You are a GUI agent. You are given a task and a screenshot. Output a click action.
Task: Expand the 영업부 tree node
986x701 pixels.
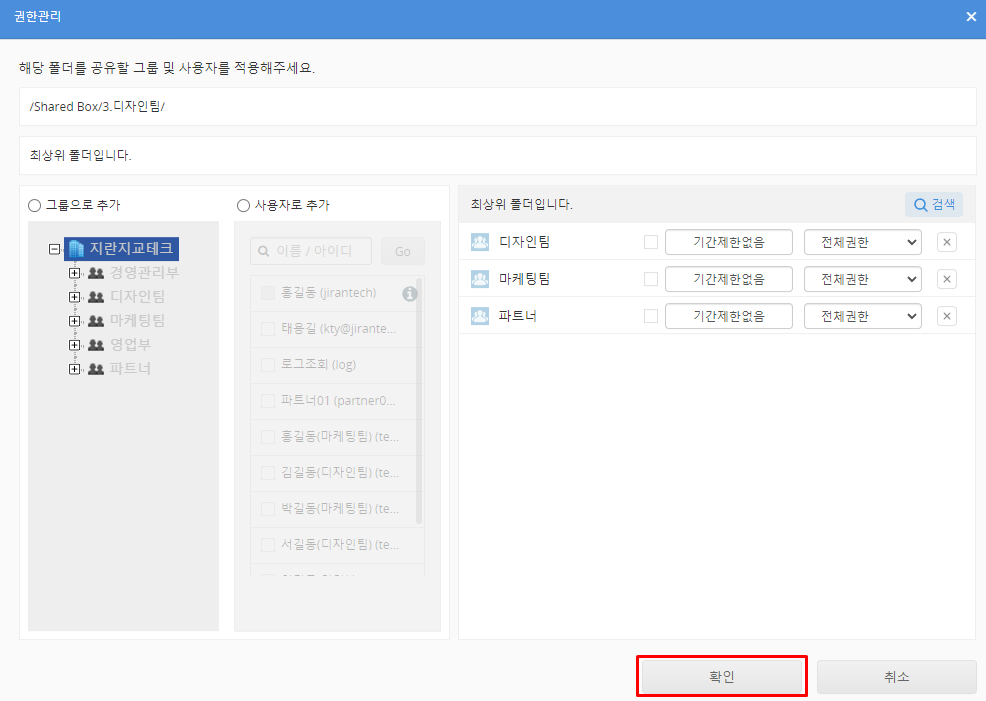(x=74, y=345)
